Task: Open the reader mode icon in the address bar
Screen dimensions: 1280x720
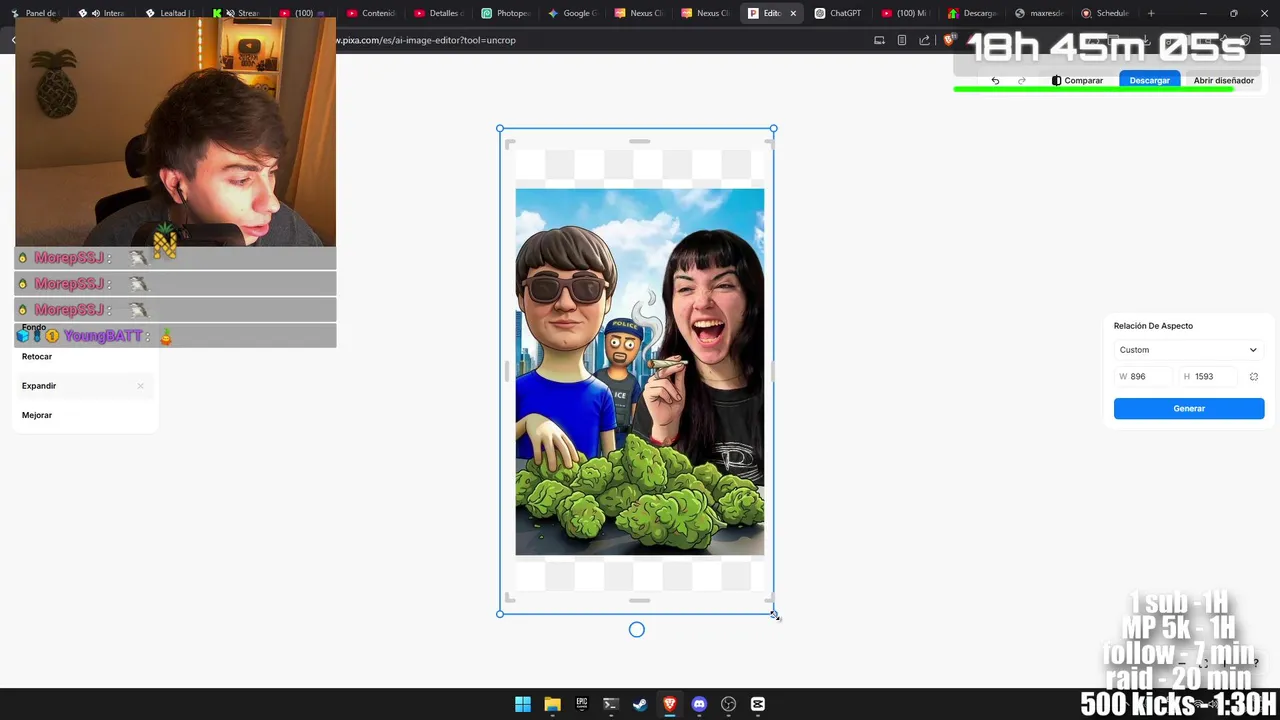Action: 902,41
